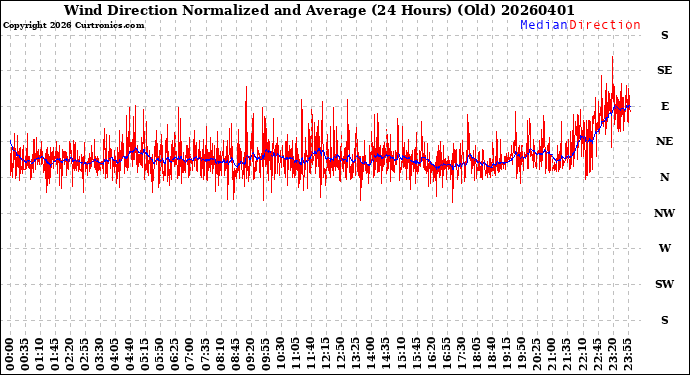690x375 pixels.
Task: Click the 01:45 time axis label
Action: pyautogui.click(x=55, y=354)
